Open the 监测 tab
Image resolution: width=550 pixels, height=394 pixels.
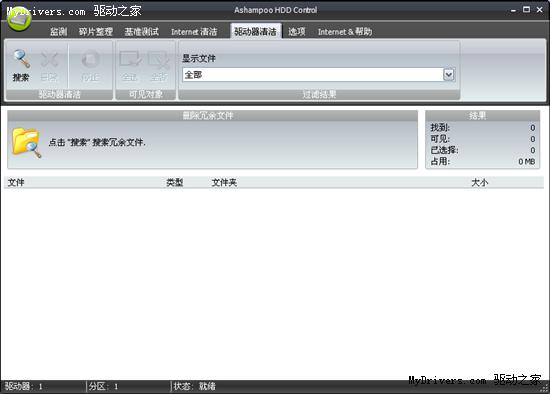(59, 32)
